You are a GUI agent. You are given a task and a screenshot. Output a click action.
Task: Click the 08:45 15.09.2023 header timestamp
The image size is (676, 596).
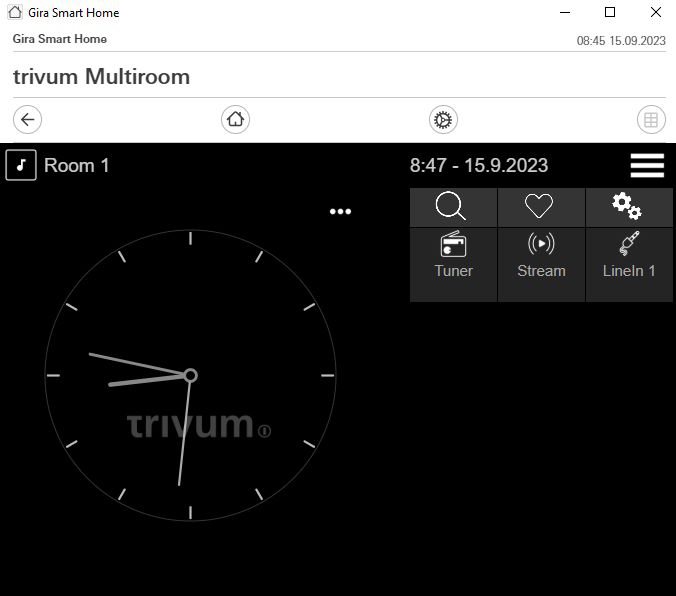tap(621, 41)
